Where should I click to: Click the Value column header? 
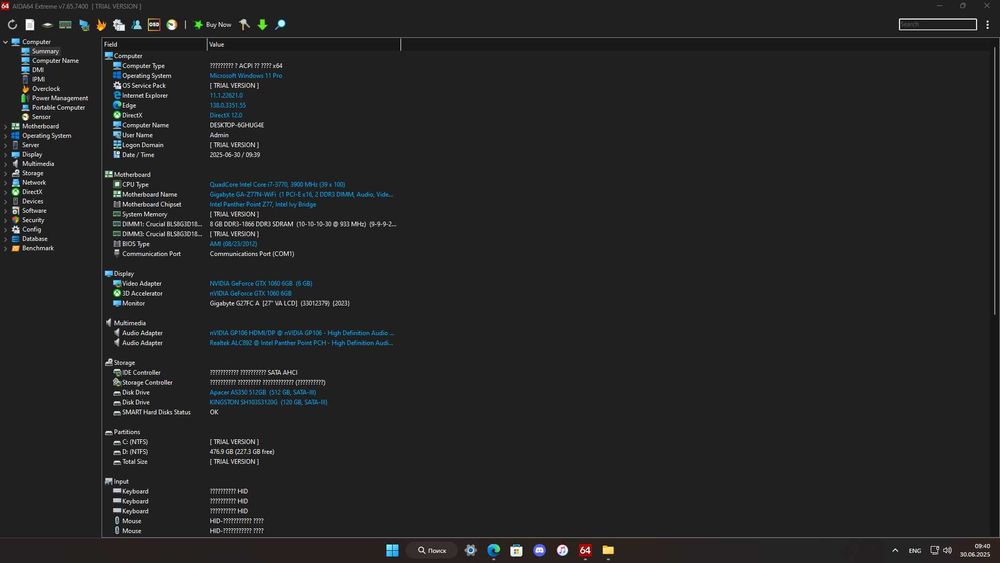[x=304, y=45]
